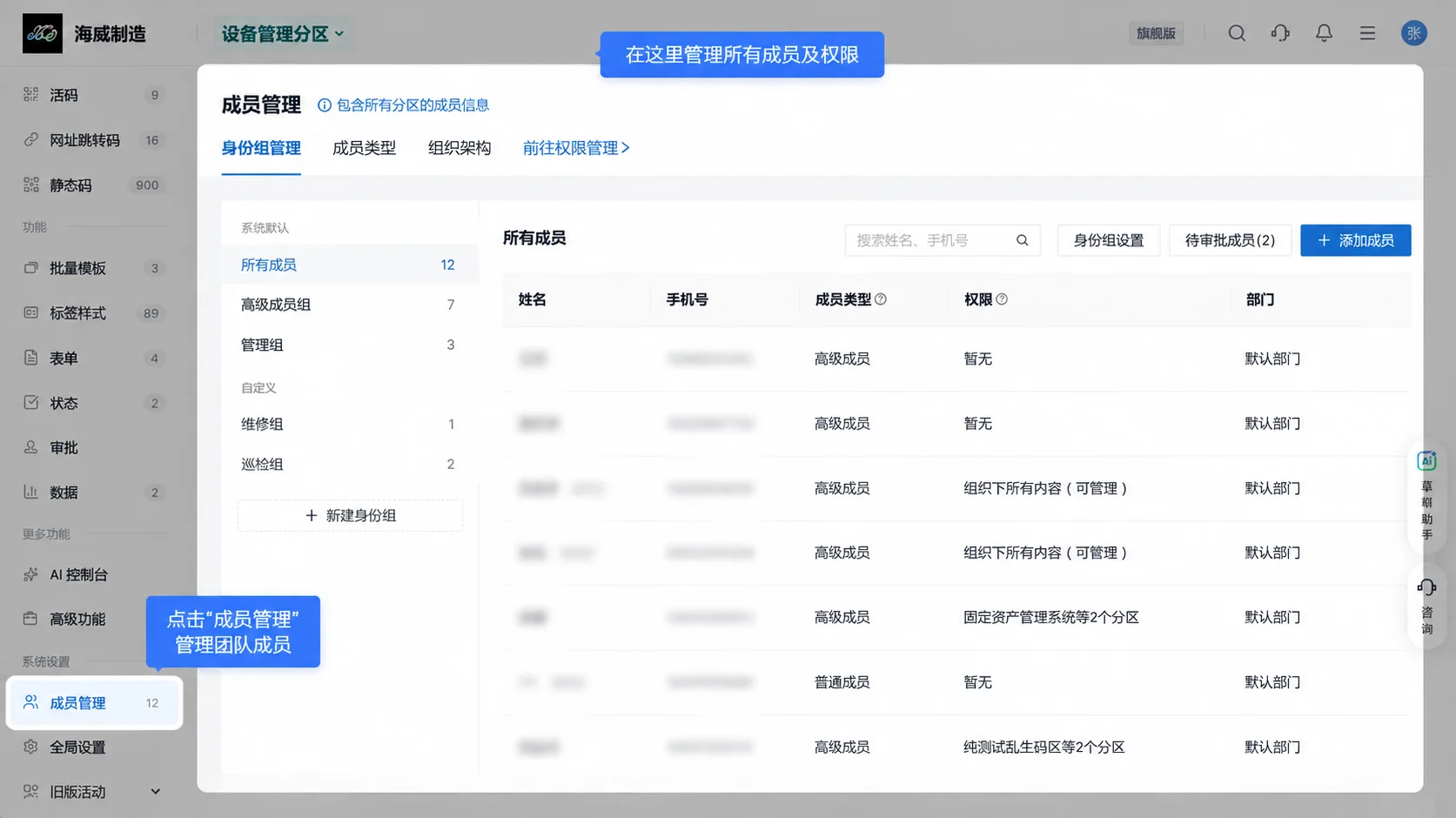Viewport: 1456px width, 818px height.
Task: Click the 添加成员 button
Action: pos(1356,240)
